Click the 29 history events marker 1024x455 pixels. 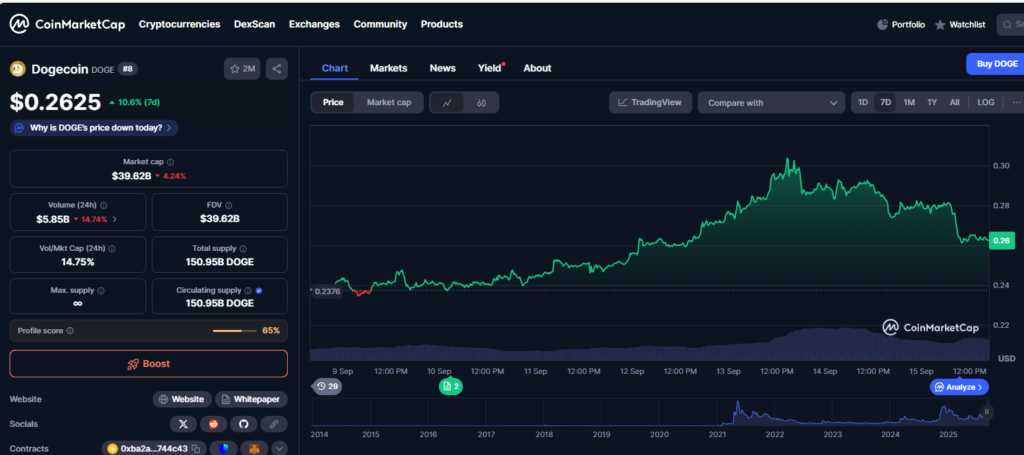327,386
